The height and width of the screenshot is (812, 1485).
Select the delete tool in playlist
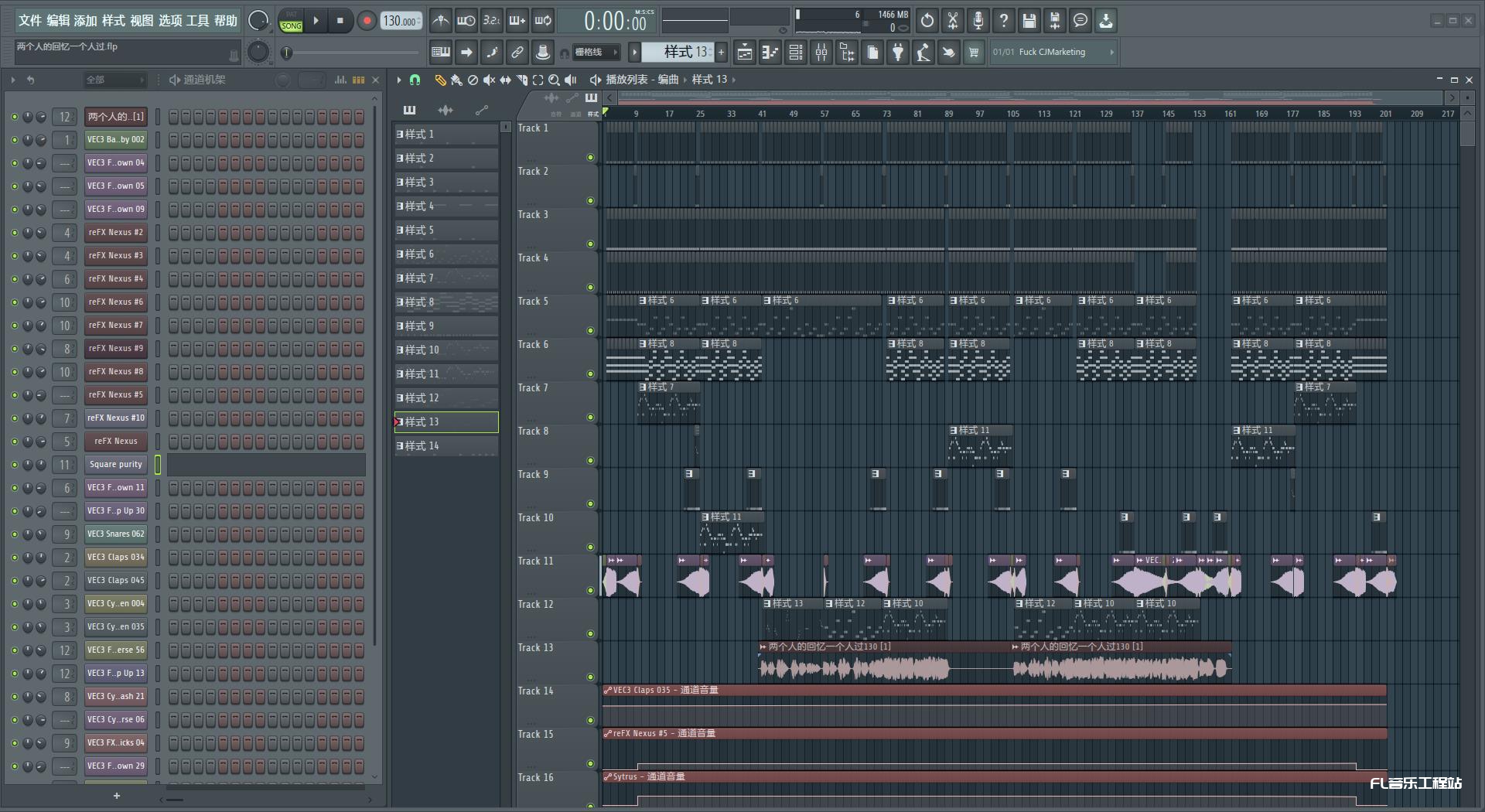473,80
